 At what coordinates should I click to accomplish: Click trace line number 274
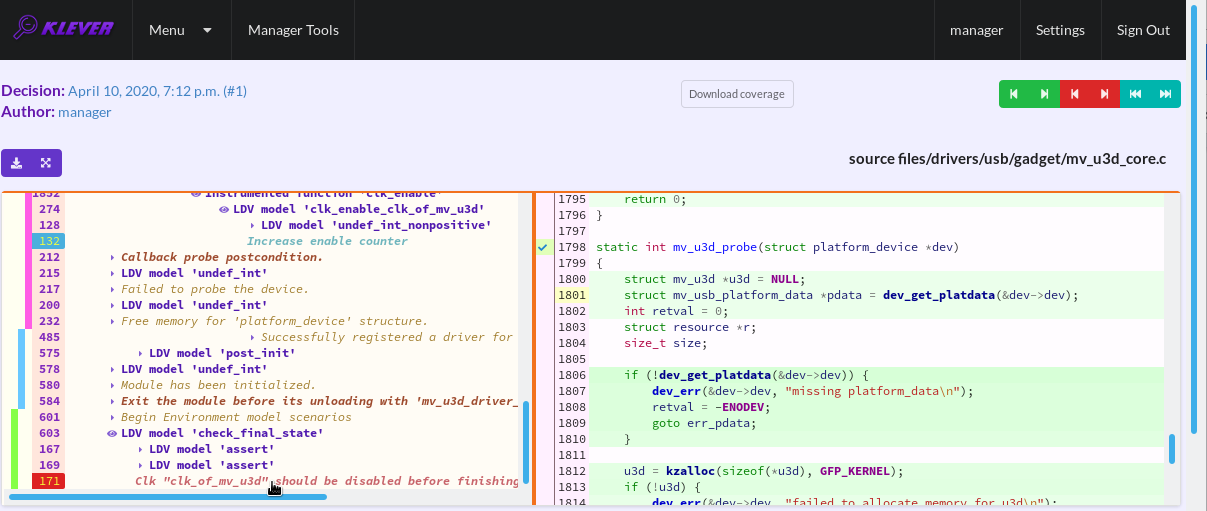pyautogui.click(x=50, y=209)
